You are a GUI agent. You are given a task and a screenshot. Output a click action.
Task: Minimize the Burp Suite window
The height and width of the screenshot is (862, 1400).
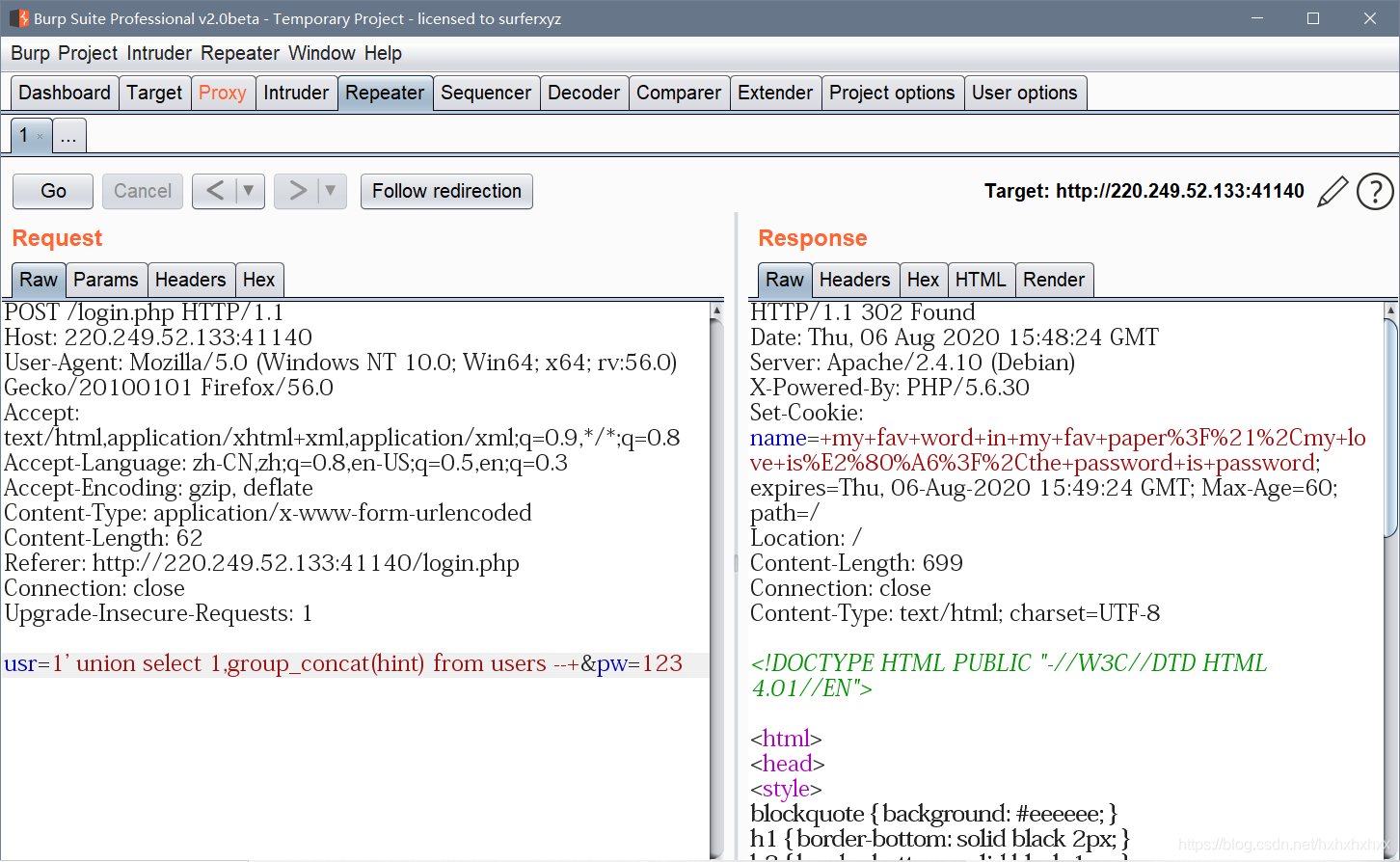click(1256, 18)
